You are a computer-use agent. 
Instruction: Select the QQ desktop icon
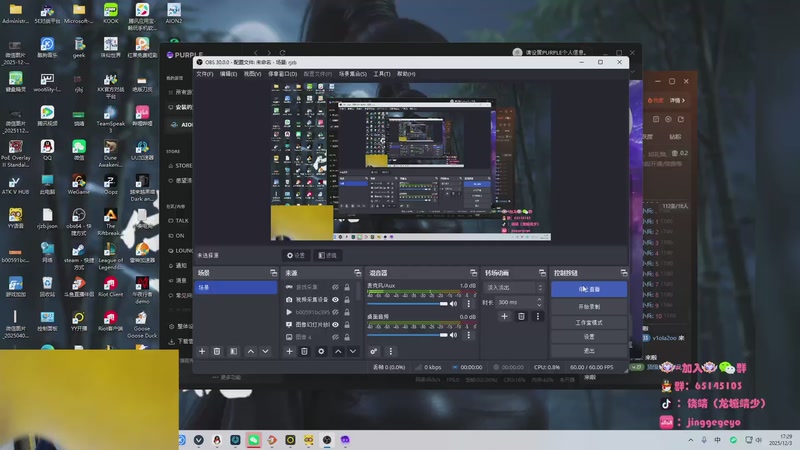[47, 151]
